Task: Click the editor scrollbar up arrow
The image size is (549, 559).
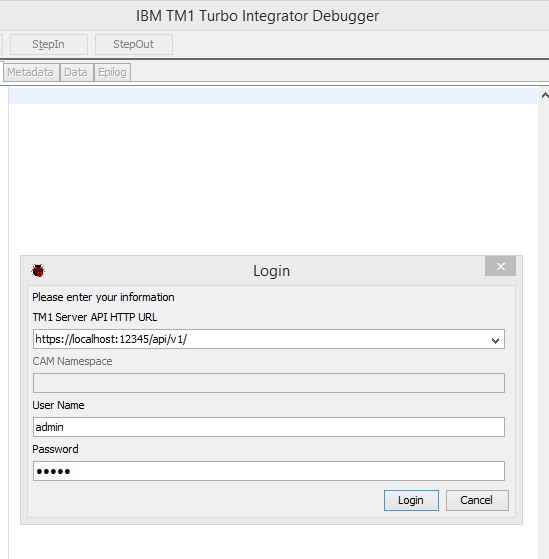Action: pos(544,96)
